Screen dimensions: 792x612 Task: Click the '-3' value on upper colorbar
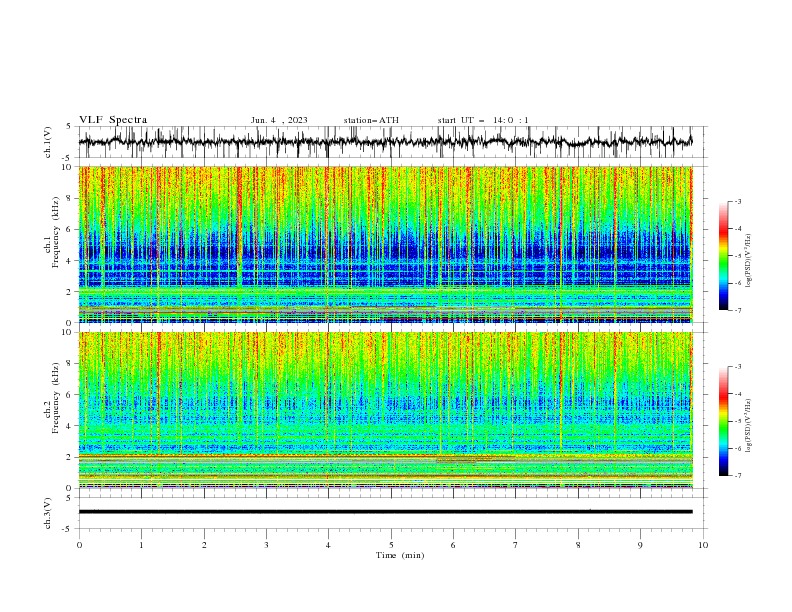[737, 201]
